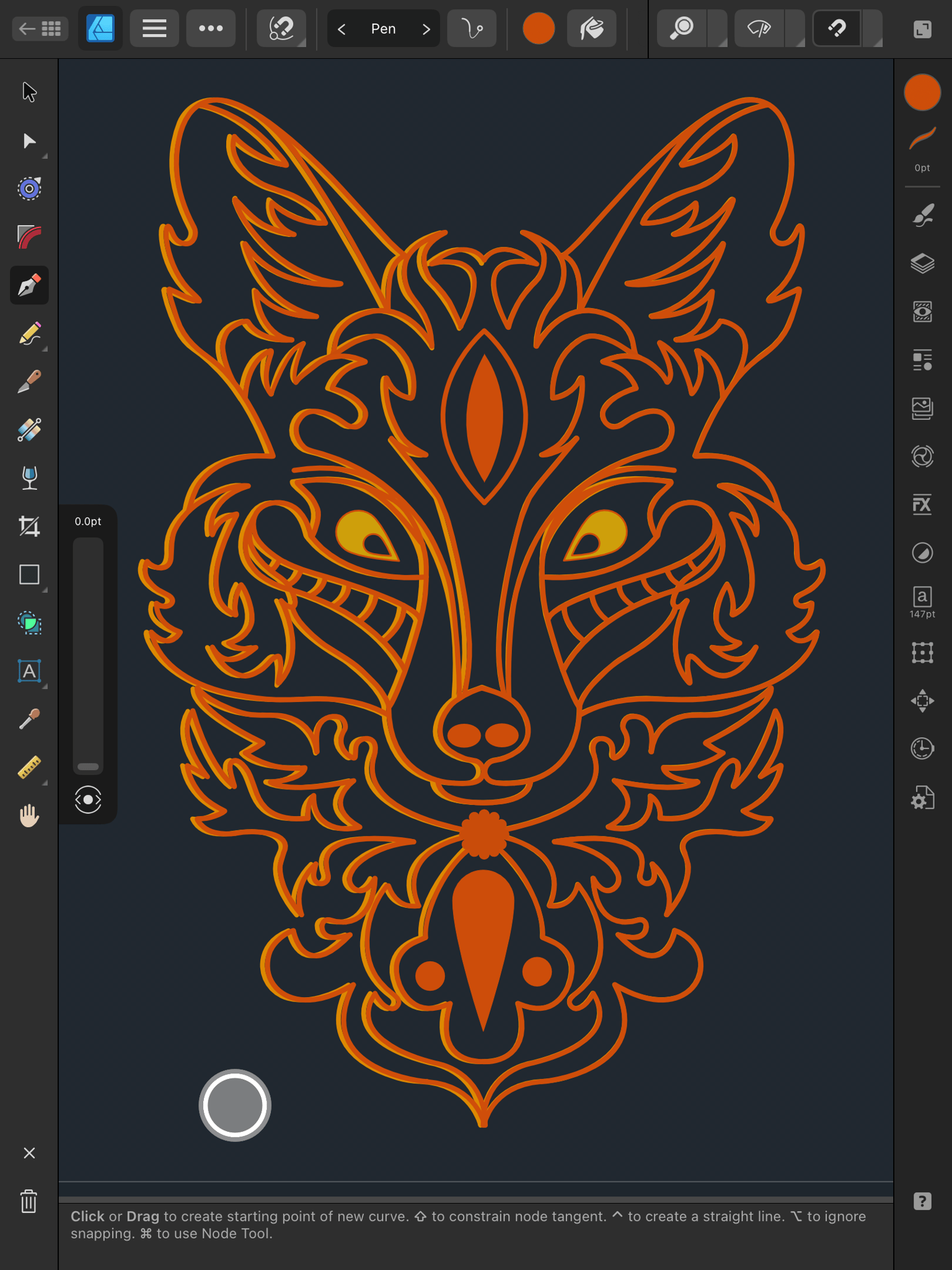Select the Color Picker eyedropper tool
Image resolution: width=952 pixels, height=1270 pixels.
[29, 719]
